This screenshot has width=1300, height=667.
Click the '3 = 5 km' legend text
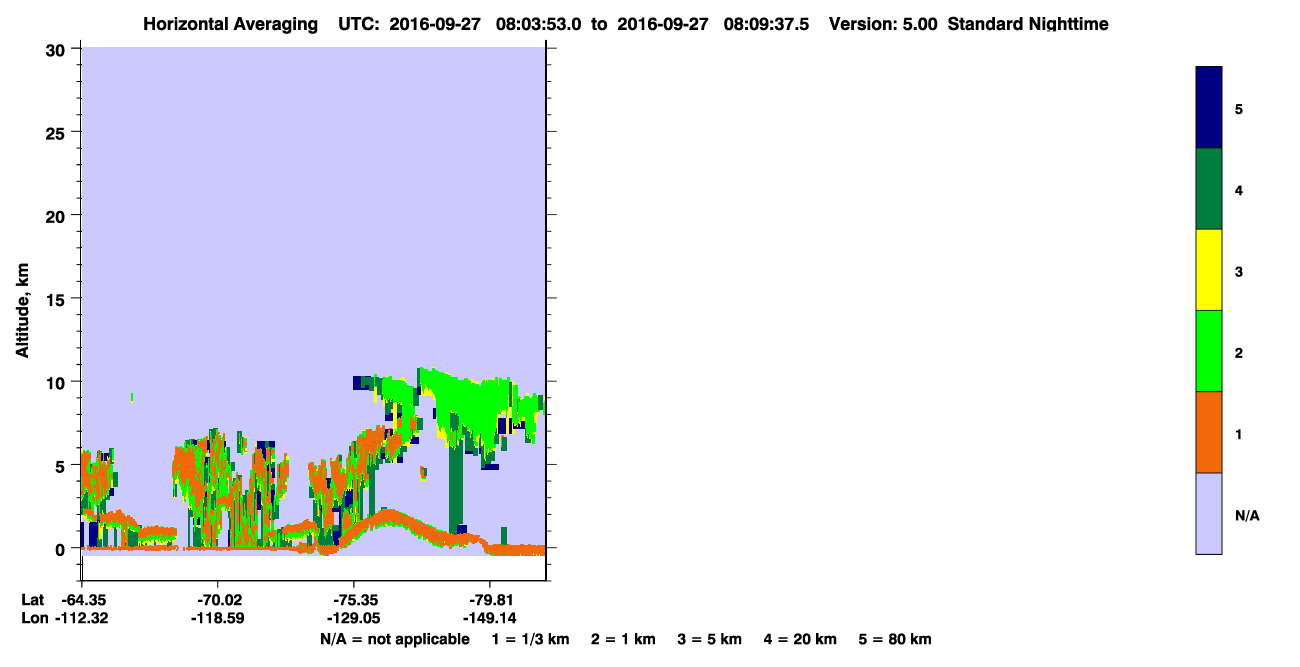[710, 640]
